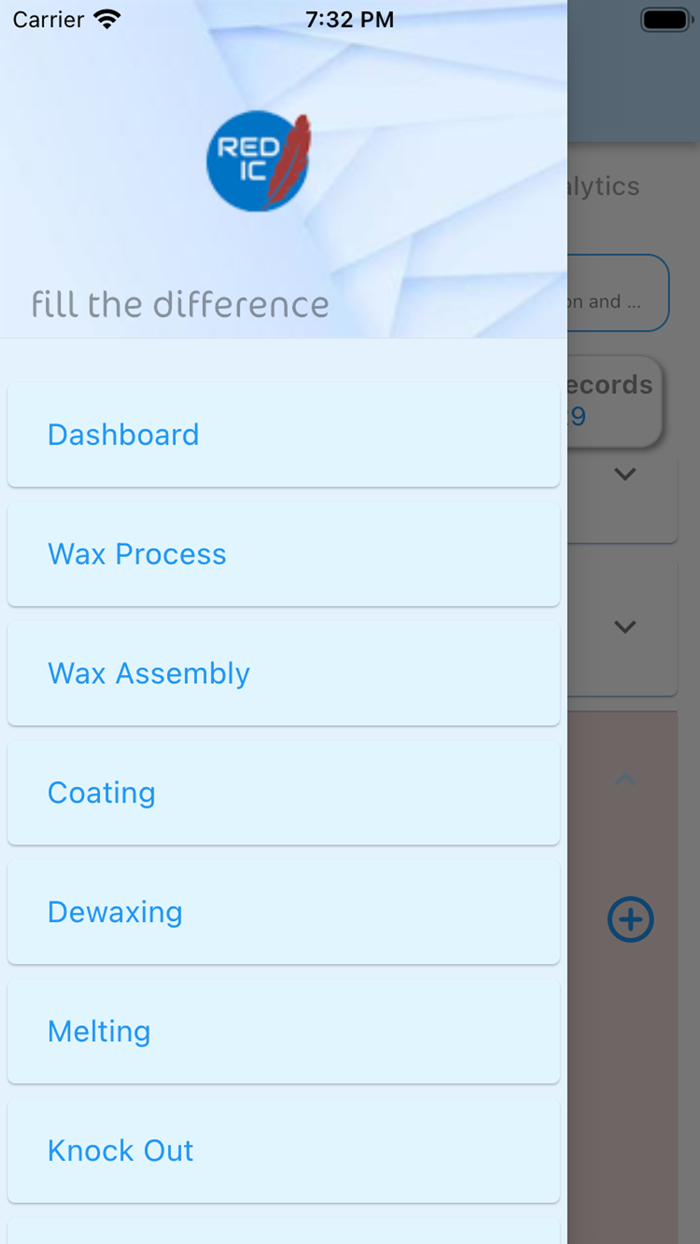Screen dimensions: 700x1244
Task: Tap the Records count card
Action: click(612, 400)
